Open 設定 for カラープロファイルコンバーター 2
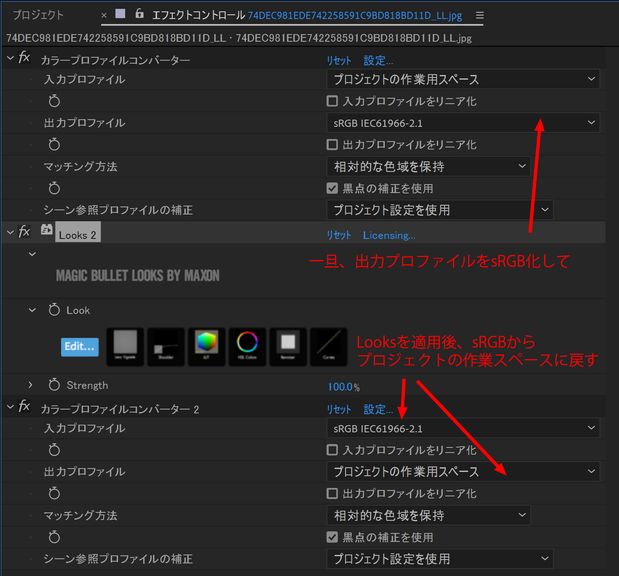The height and width of the screenshot is (576, 619). [x=378, y=409]
